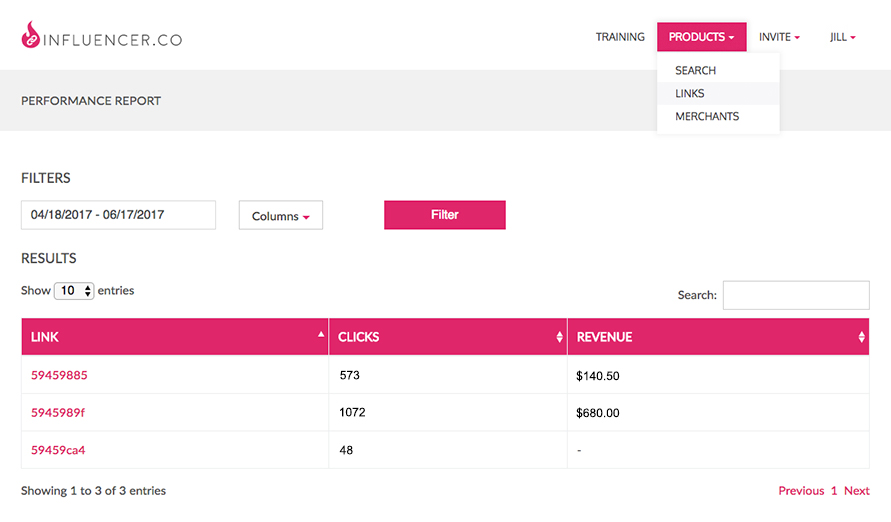Screen dimensions: 891x522
Task: Open the JILL user menu
Action: (842, 37)
